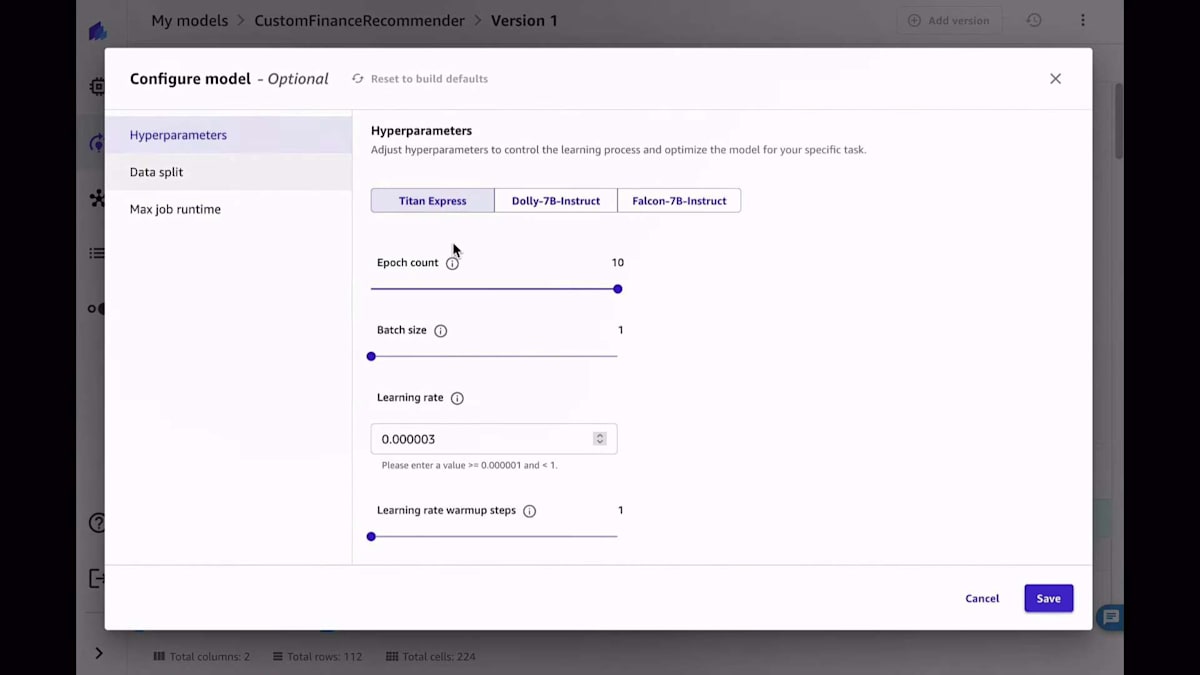The height and width of the screenshot is (675, 1200).
Task: Click Reset to build defaults
Action: click(420, 79)
